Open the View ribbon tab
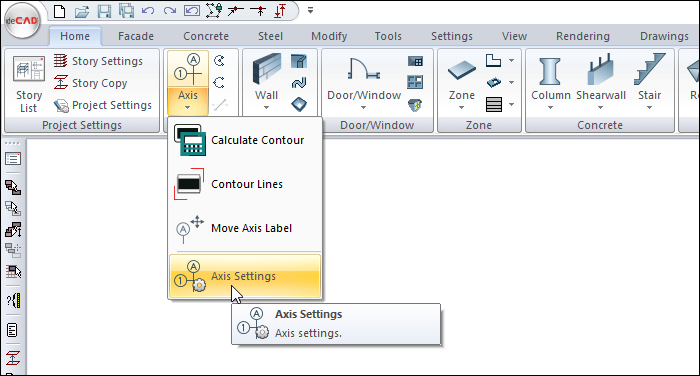 [x=514, y=36]
